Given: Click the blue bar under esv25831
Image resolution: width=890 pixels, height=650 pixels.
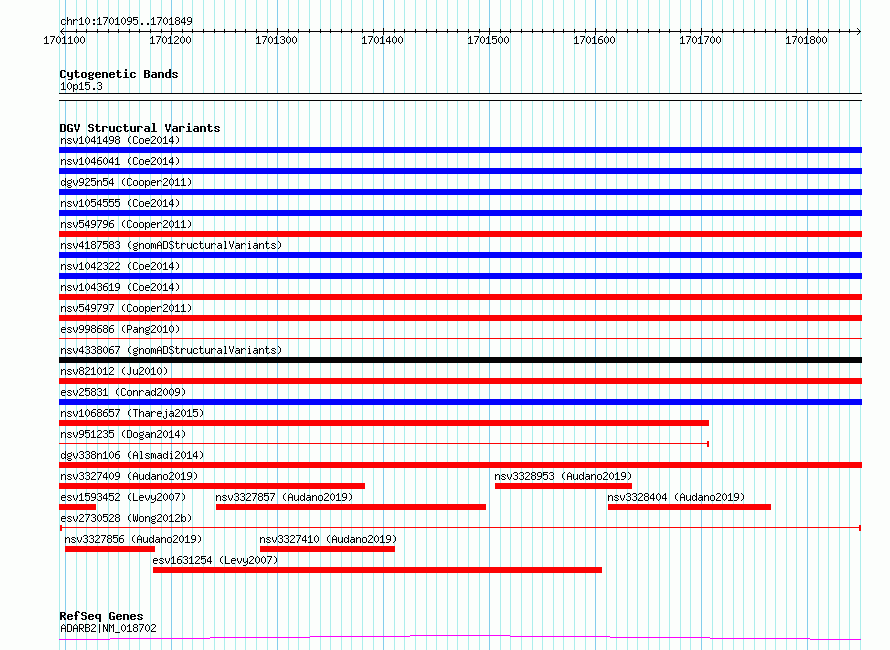Looking at the screenshot, I should pyautogui.click(x=460, y=402).
